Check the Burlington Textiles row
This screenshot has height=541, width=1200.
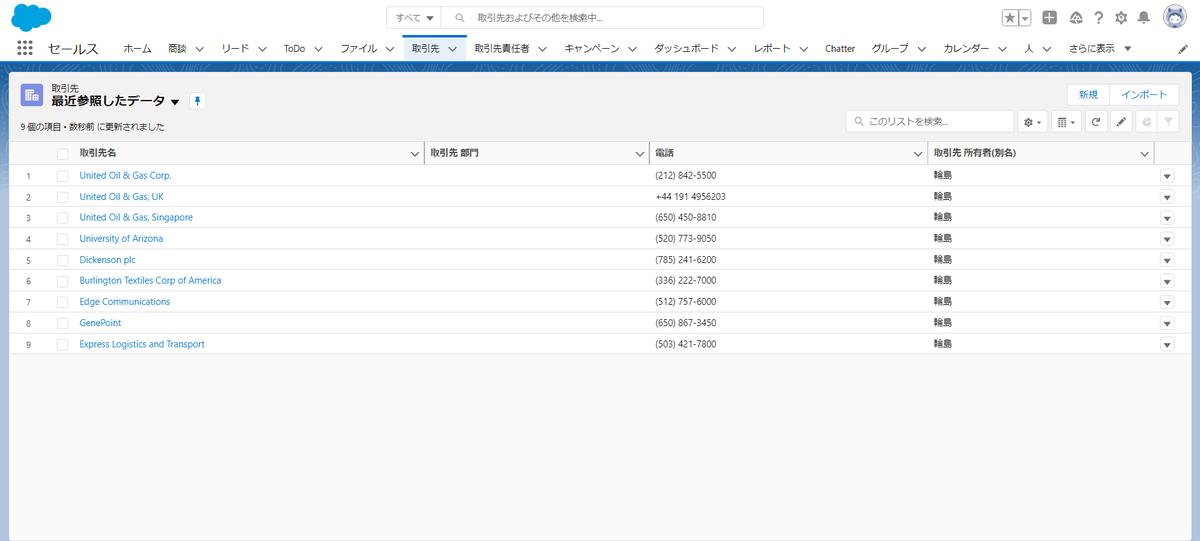63,281
